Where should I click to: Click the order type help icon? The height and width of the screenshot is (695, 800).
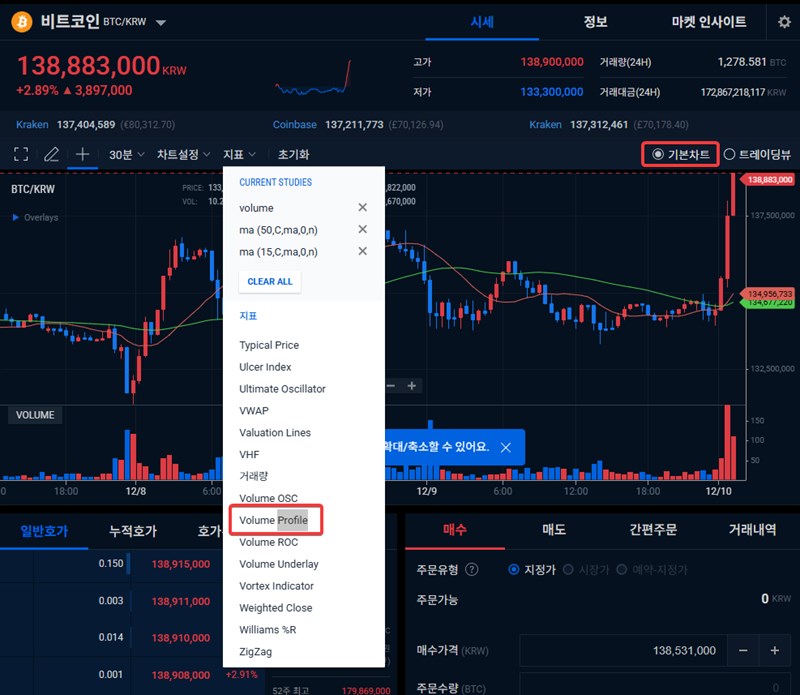472,569
